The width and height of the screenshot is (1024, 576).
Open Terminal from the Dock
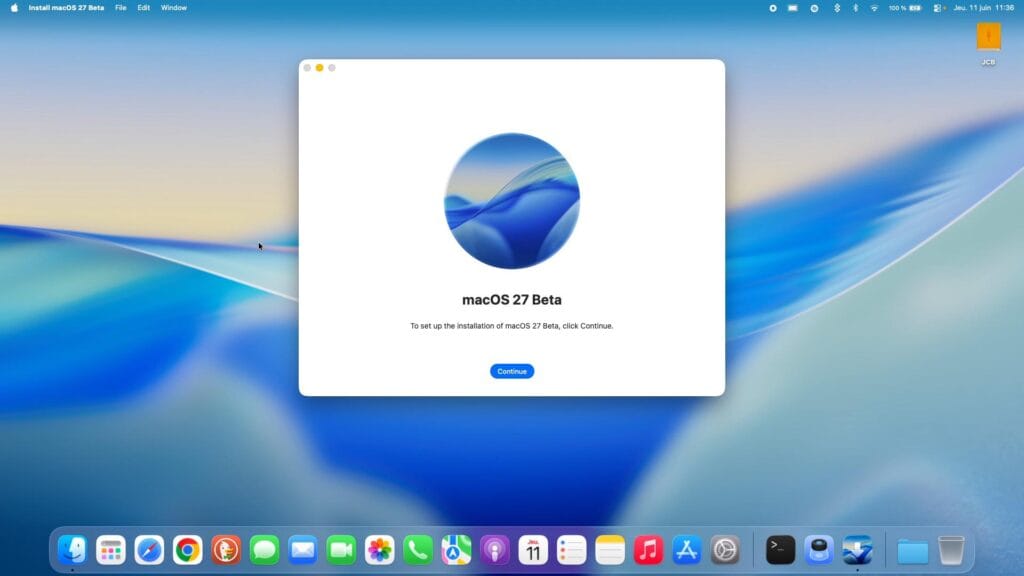[x=780, y=550]
